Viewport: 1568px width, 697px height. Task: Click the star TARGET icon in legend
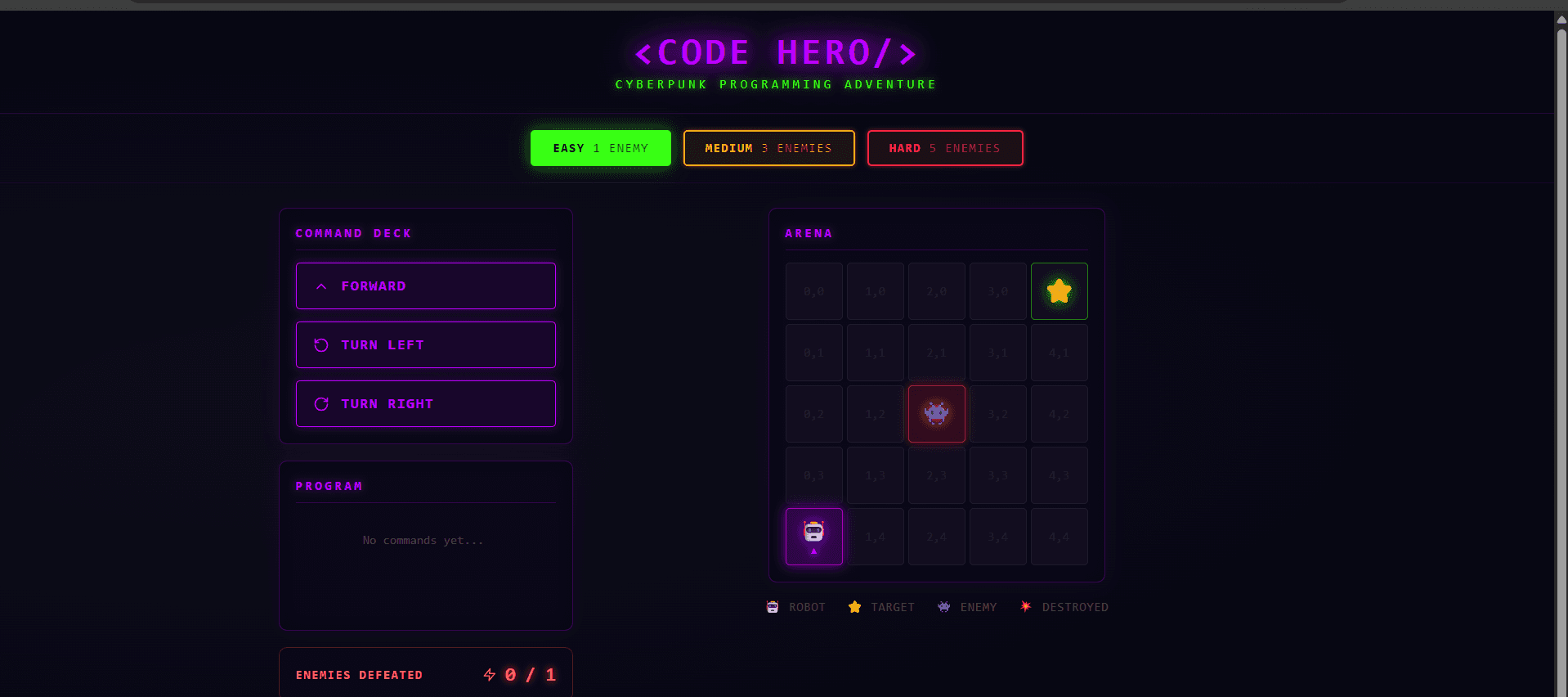point(854,607)
